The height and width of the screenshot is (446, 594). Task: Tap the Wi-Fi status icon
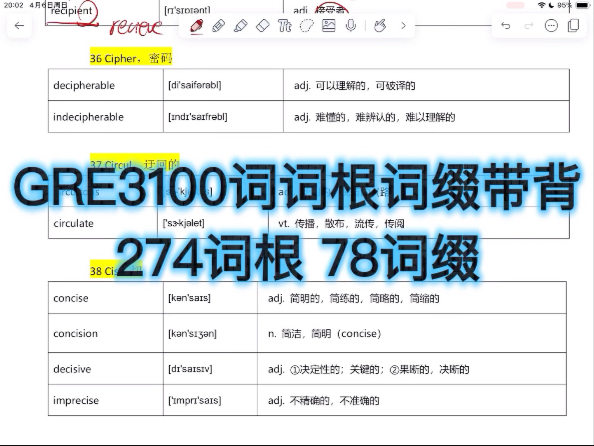[x=541, y=5]
